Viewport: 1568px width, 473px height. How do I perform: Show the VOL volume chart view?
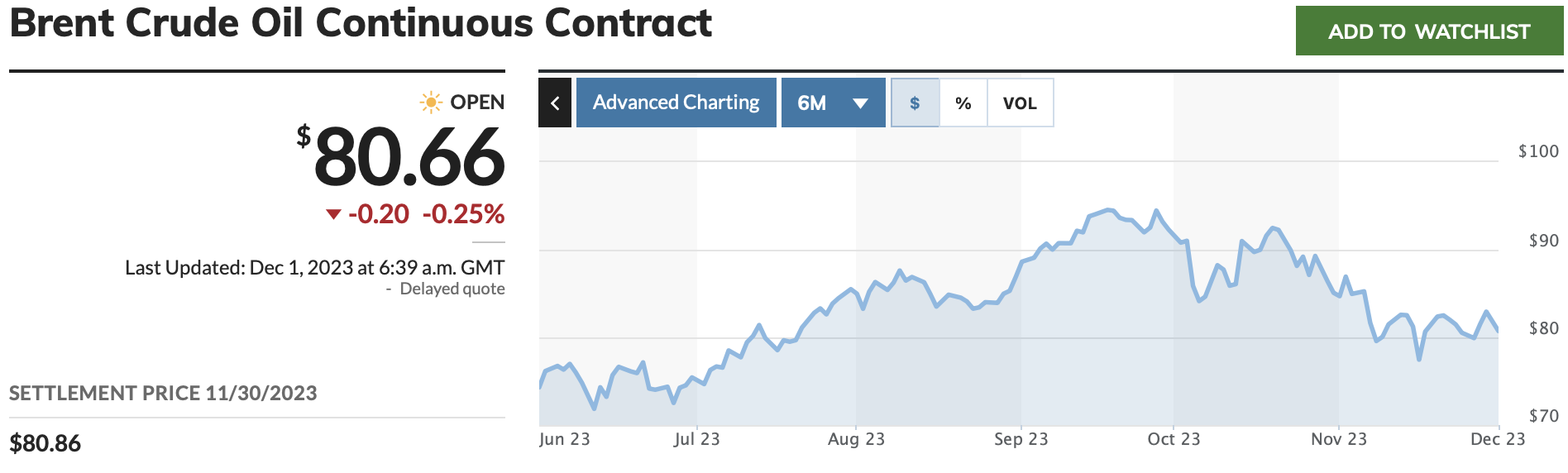(x=1020, y=103)
